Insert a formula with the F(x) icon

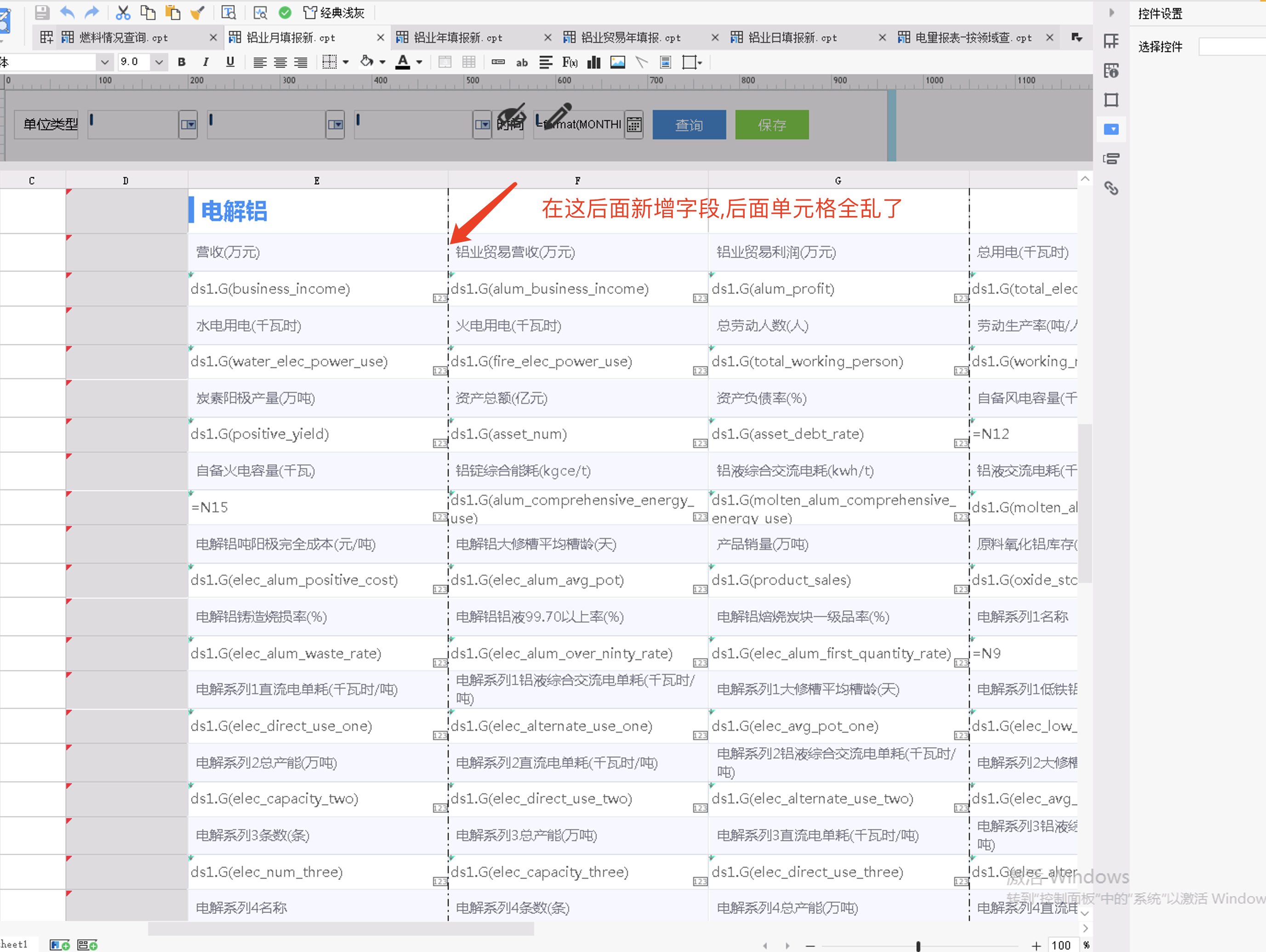pyautogui.click(x=570, y=62)
